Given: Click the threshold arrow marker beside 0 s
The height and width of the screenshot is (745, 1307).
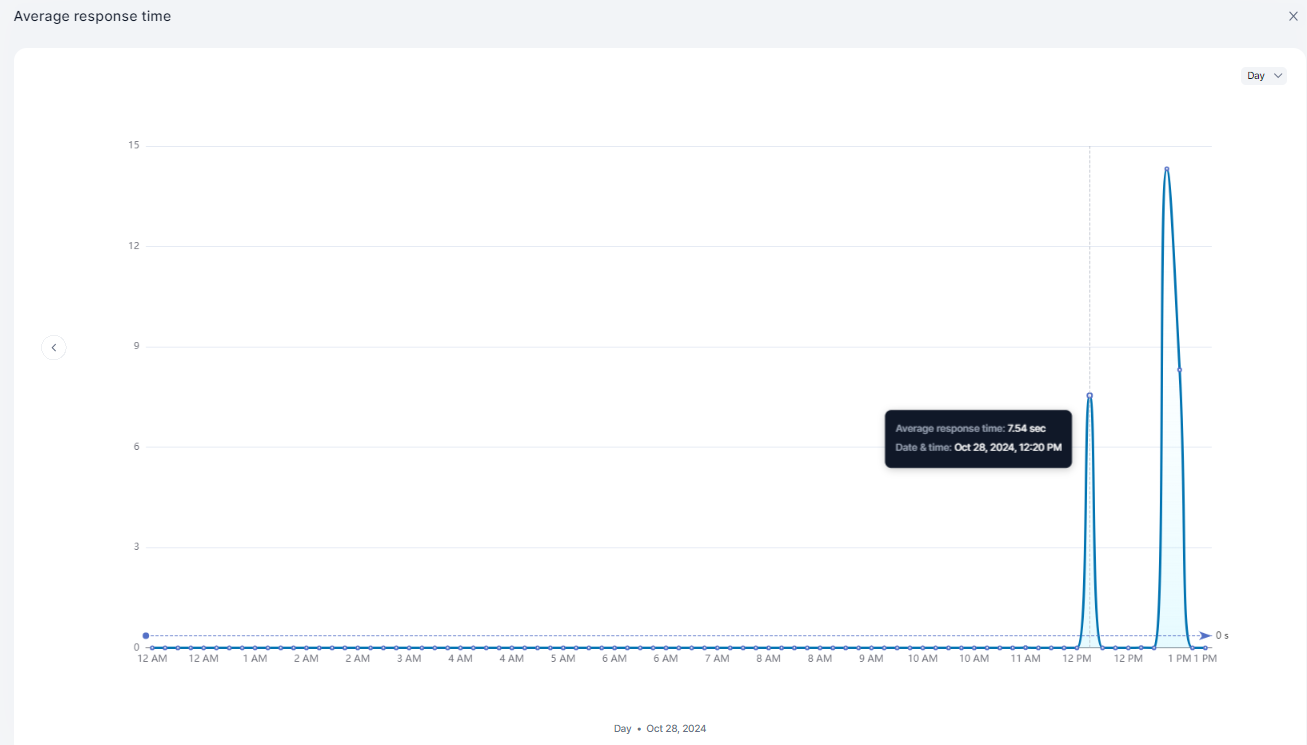Looking at the screenshot, I should pos(1205,636).
